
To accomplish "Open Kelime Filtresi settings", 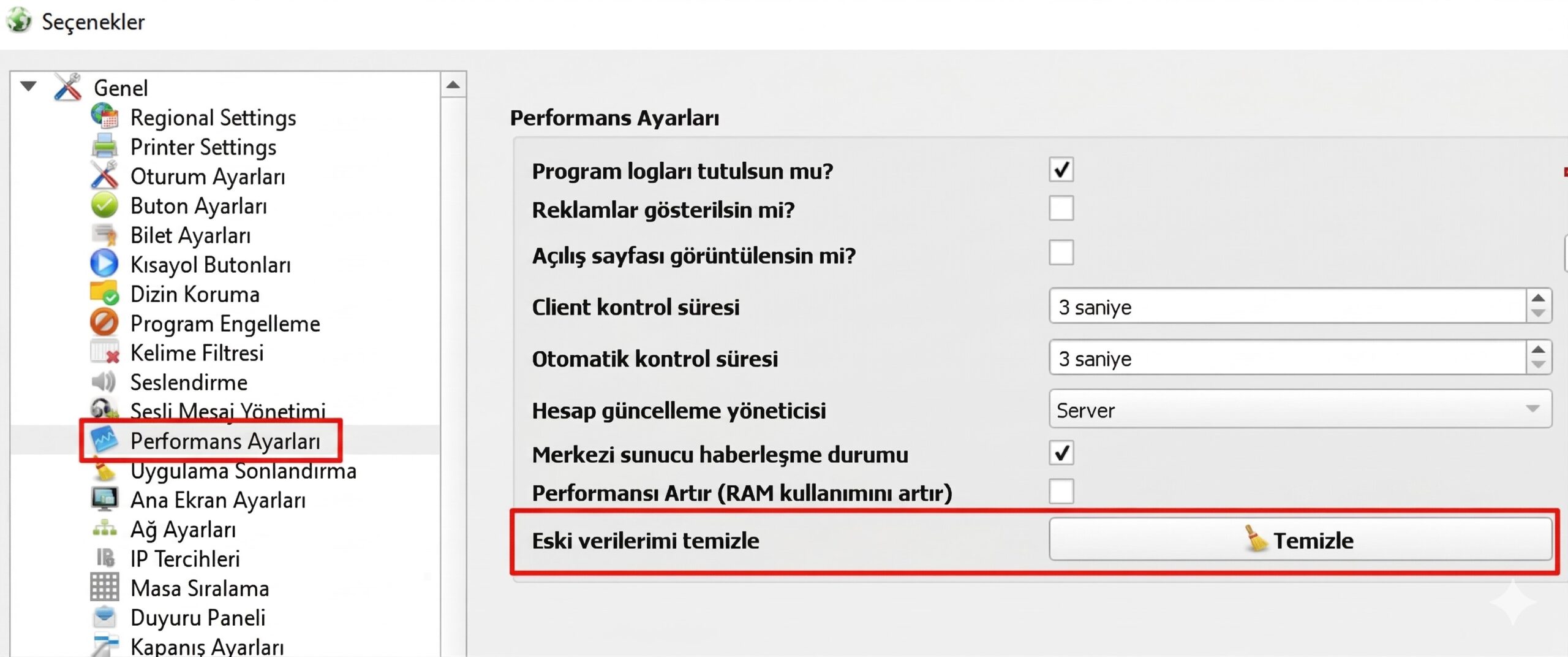I will point(197,352).
